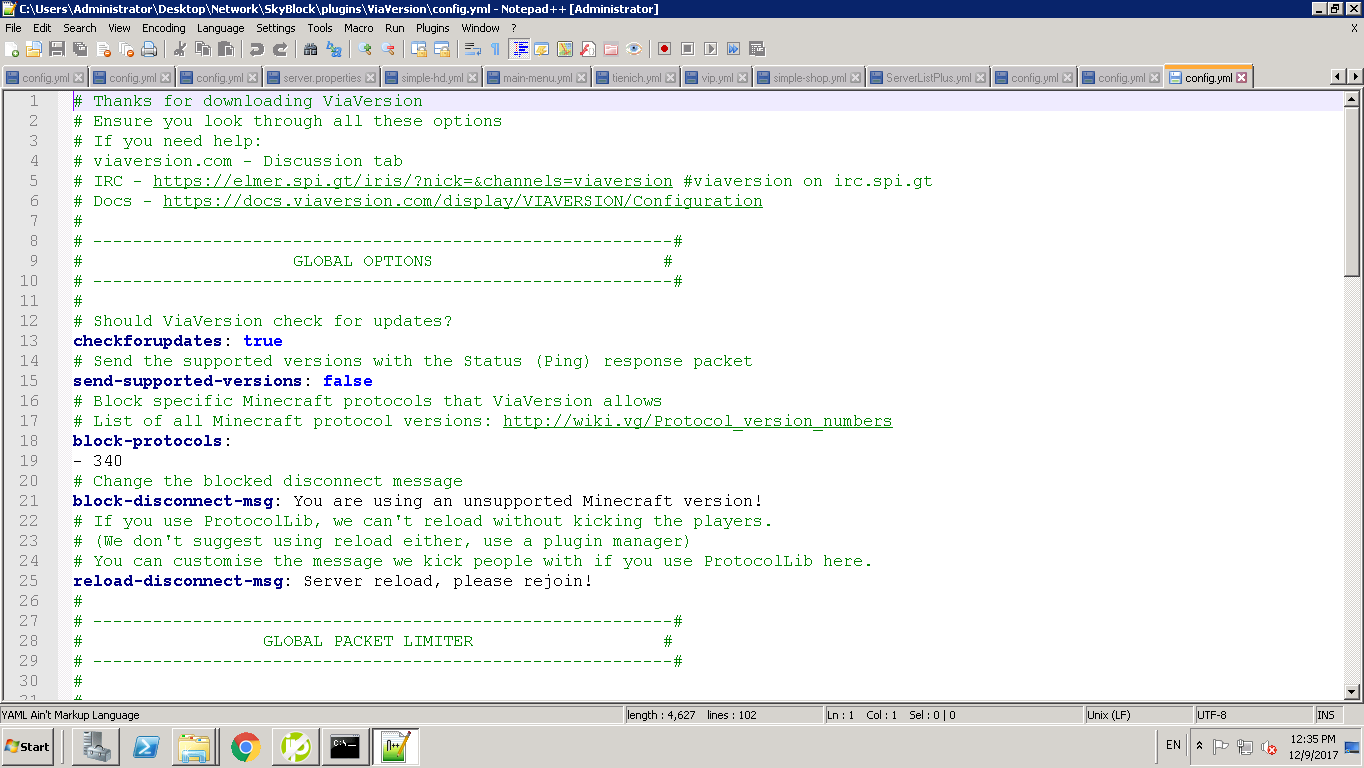Toggle the Indent Guide button

tap(520, 49)
